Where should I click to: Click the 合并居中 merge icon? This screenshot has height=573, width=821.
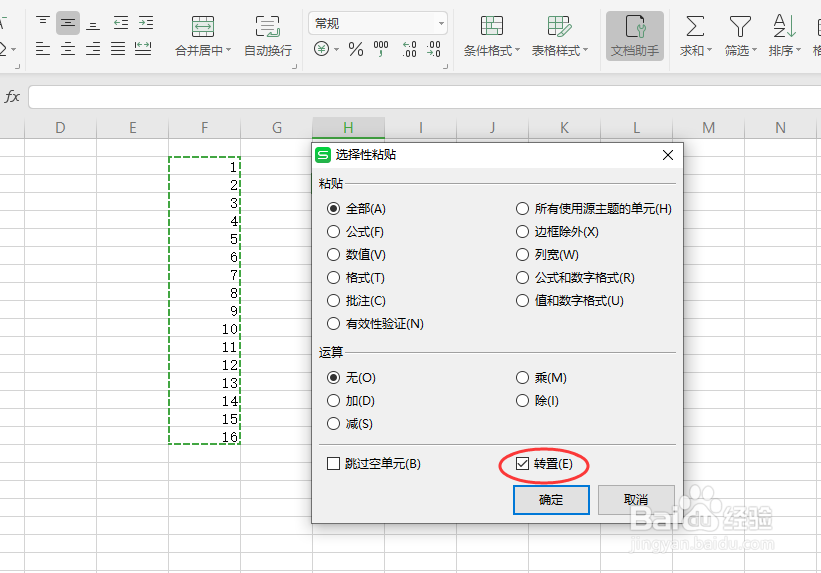pyautogui.click(x=203, y=26)
